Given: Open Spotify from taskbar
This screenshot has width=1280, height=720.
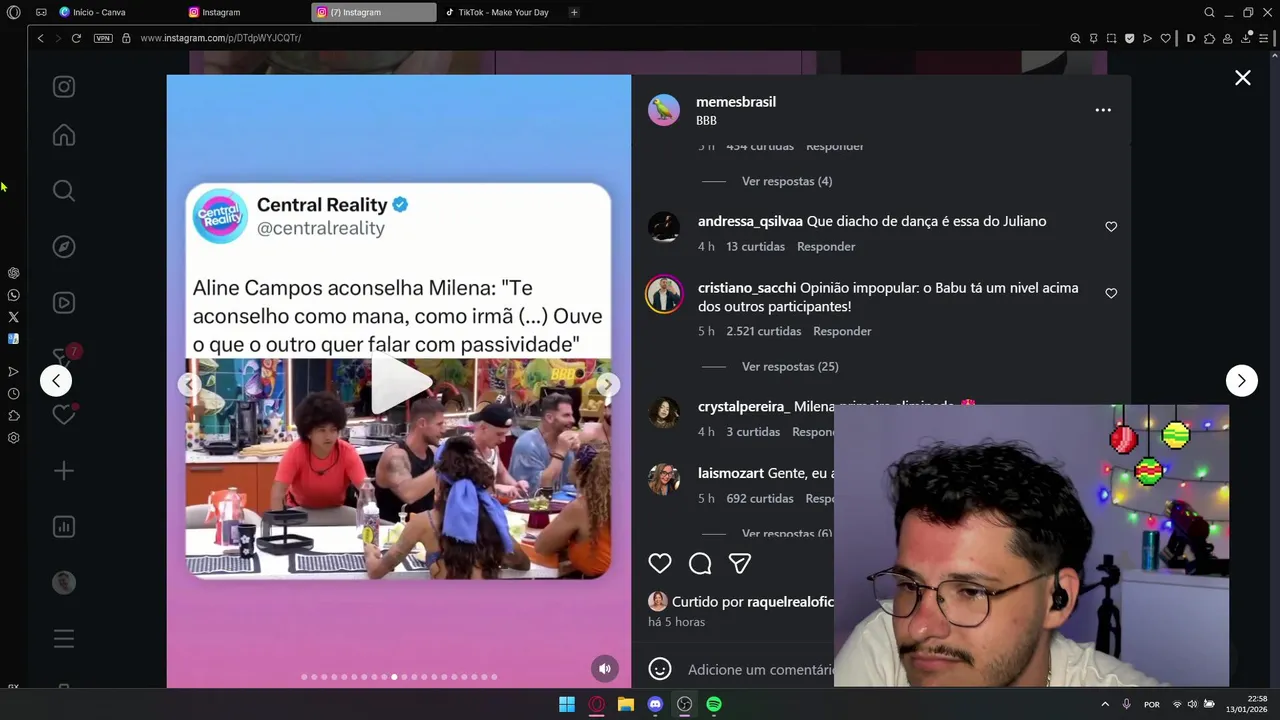Looking at the screenshot, I should 714,704.
